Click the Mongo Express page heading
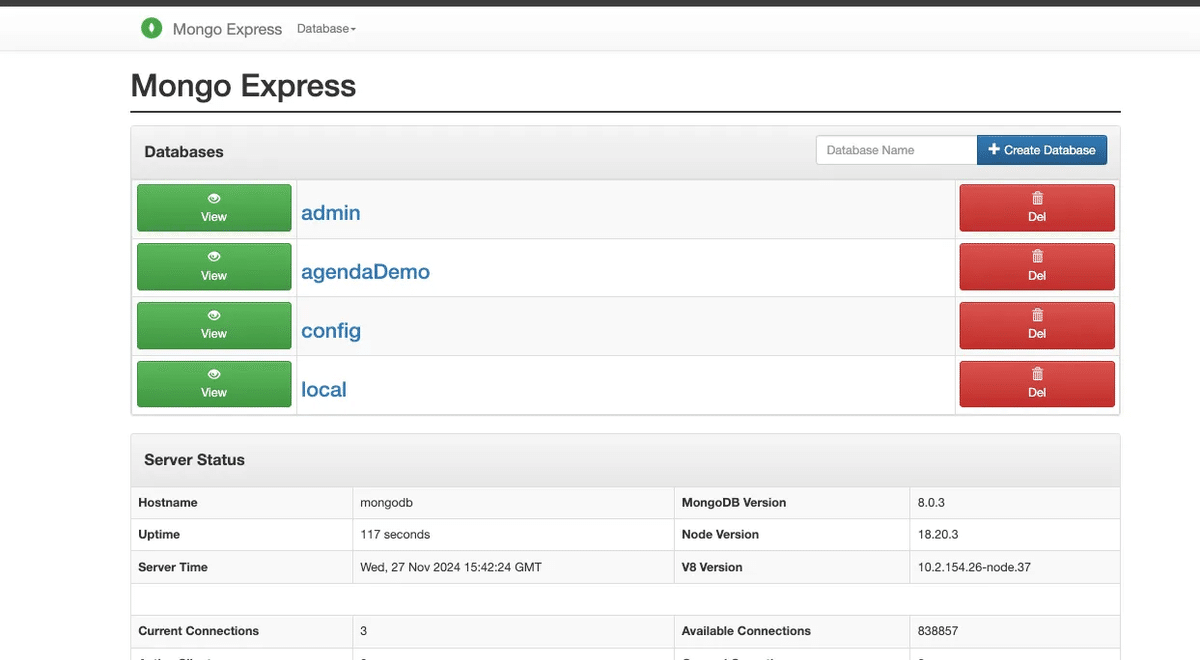 pyautogui.click(x=243, y=86)
